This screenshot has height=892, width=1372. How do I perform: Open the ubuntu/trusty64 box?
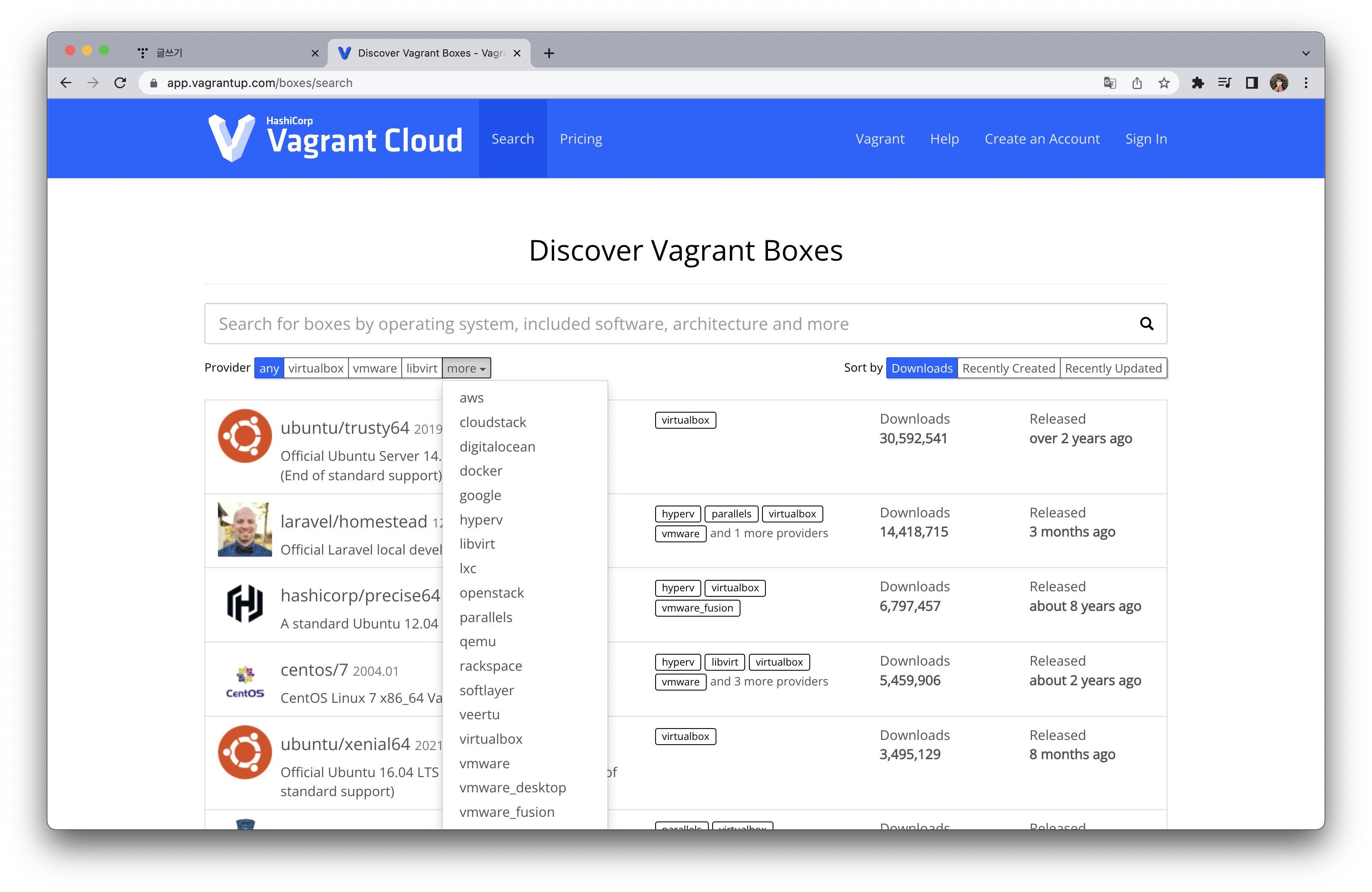[345, 428]
